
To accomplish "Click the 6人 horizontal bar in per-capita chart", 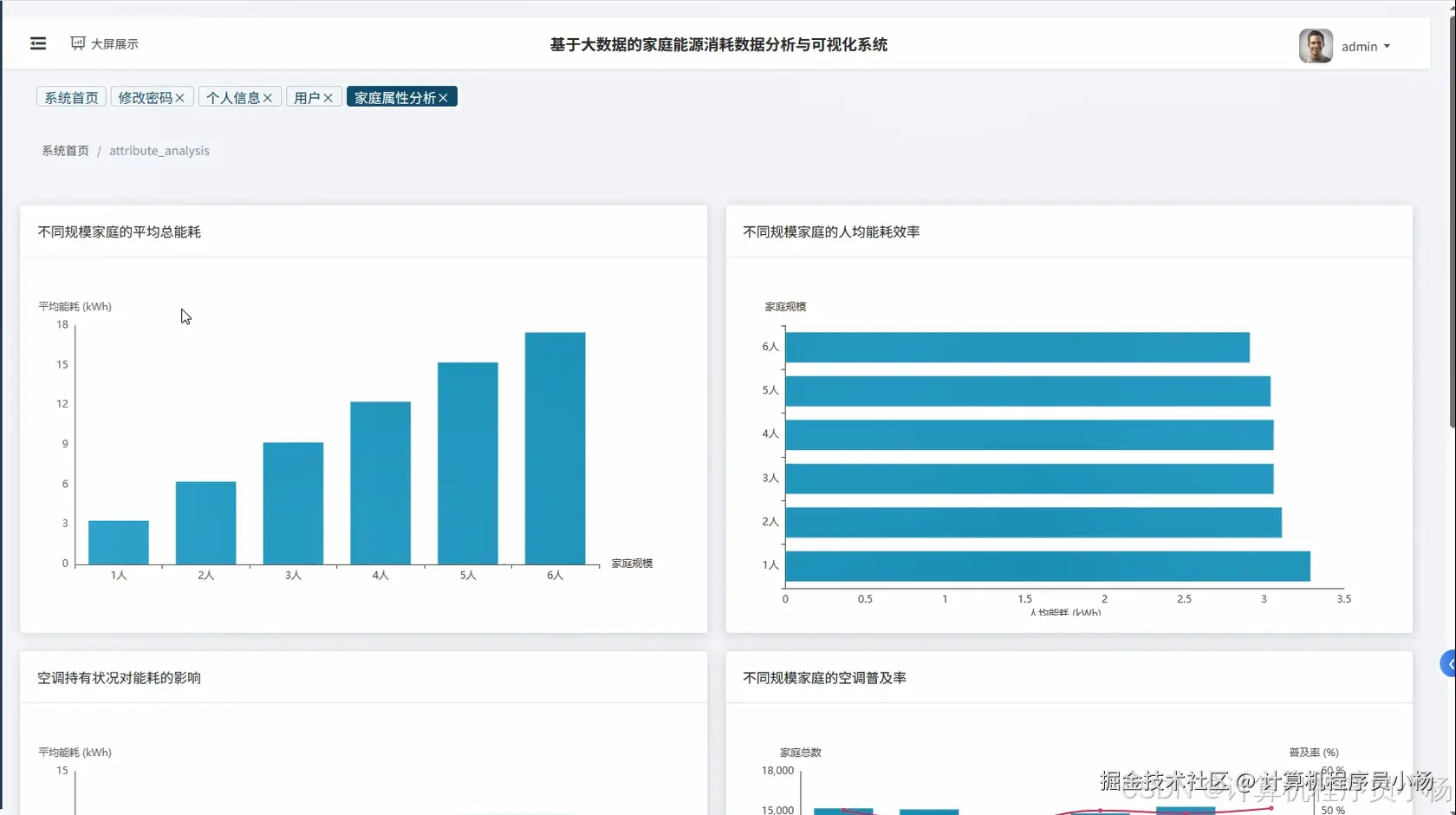I will click(x=1017, y=347).
